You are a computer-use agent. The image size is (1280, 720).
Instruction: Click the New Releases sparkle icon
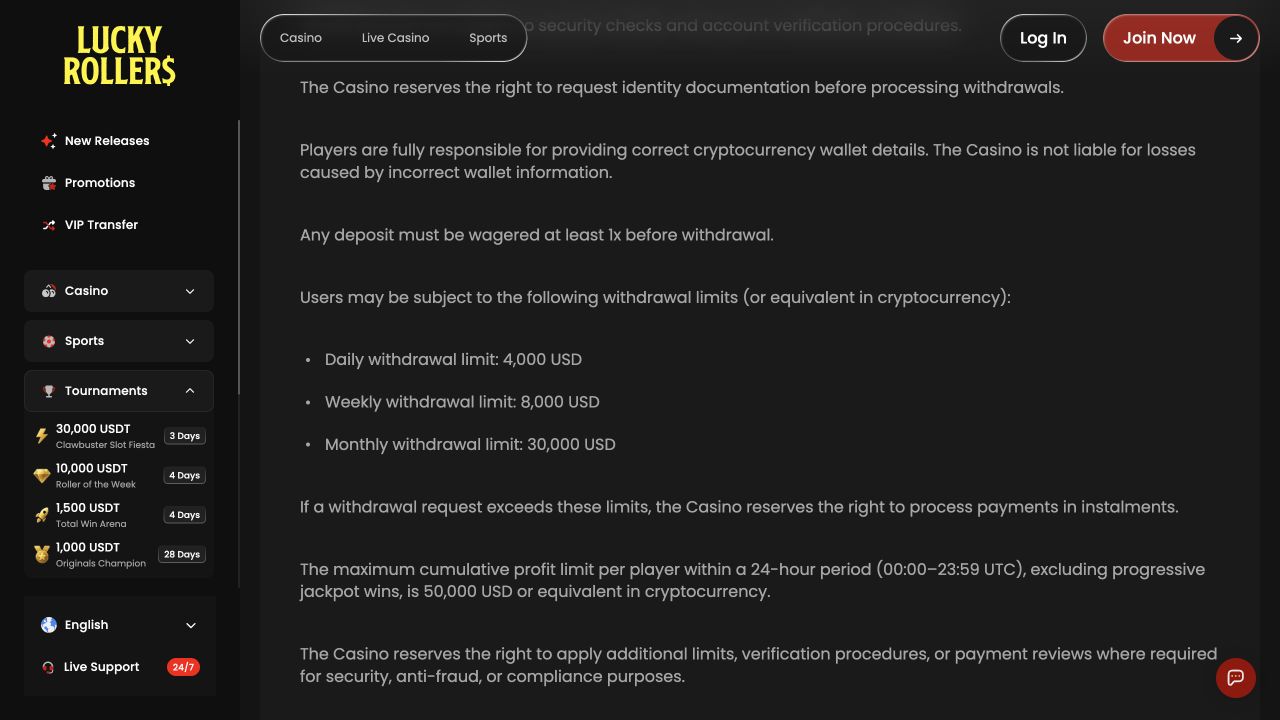(48, 141)
